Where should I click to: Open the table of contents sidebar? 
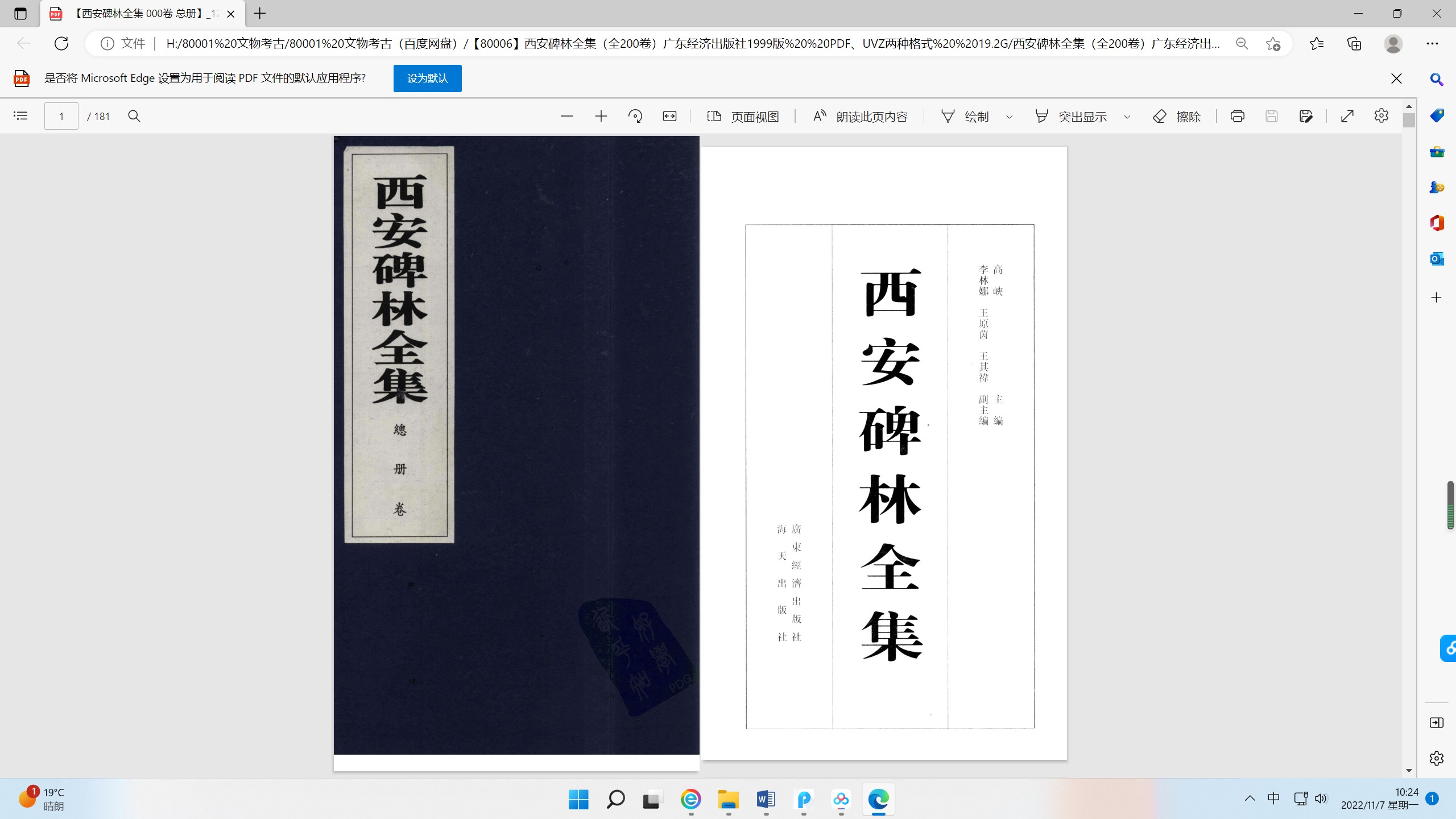pyautogui.click(x=20, y=116)
